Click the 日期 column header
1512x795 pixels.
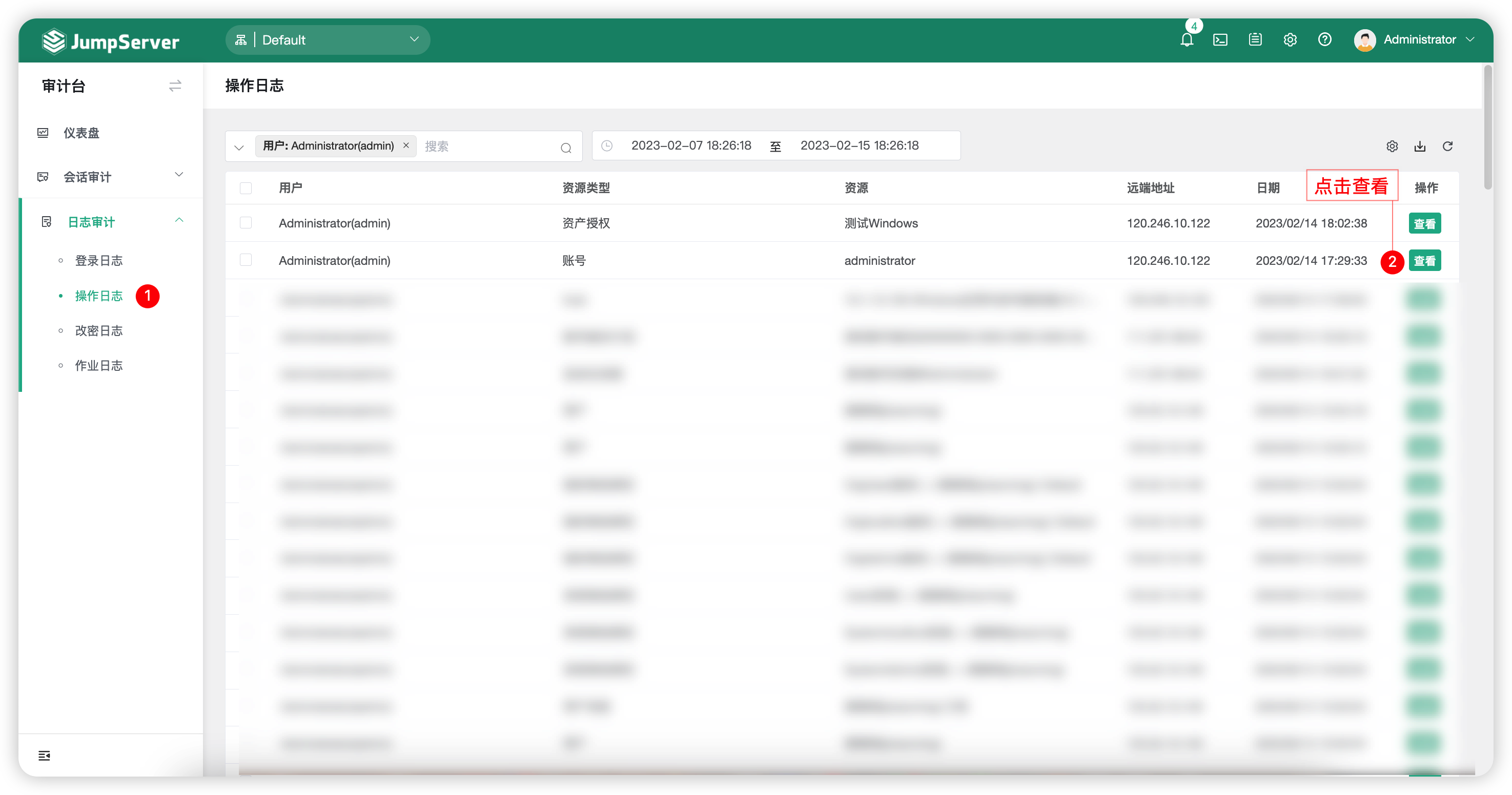(1267, 188)
